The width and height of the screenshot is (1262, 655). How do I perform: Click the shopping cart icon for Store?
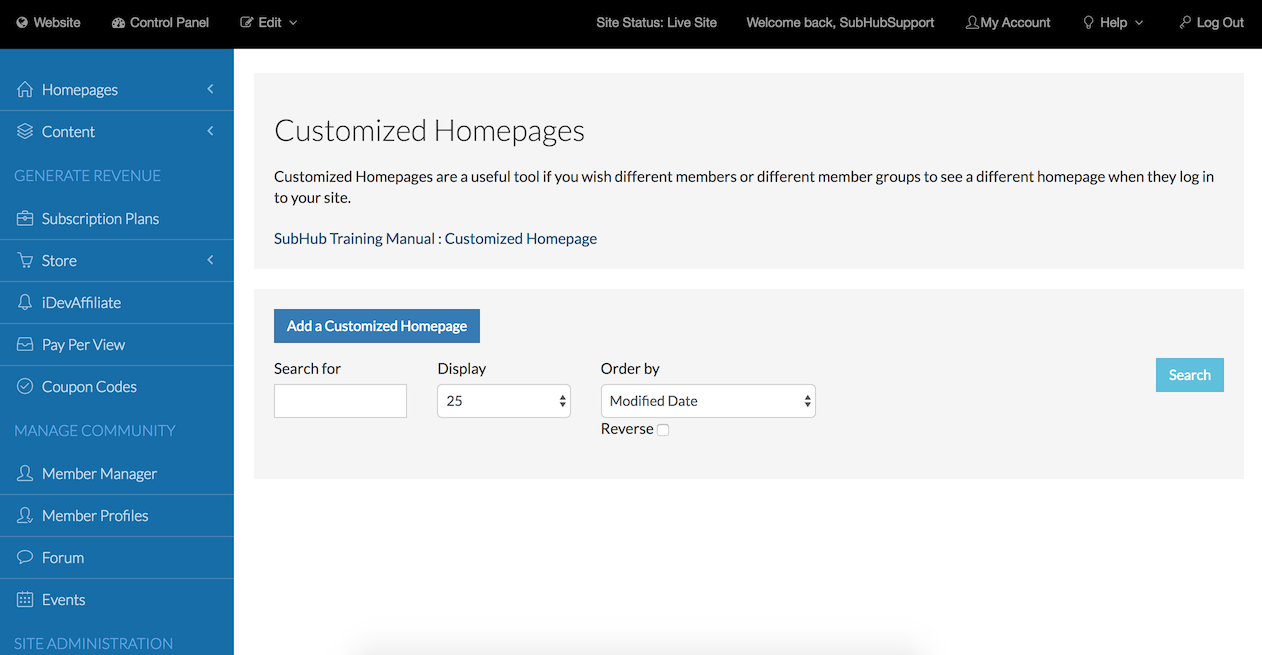(x=25, y=260)
